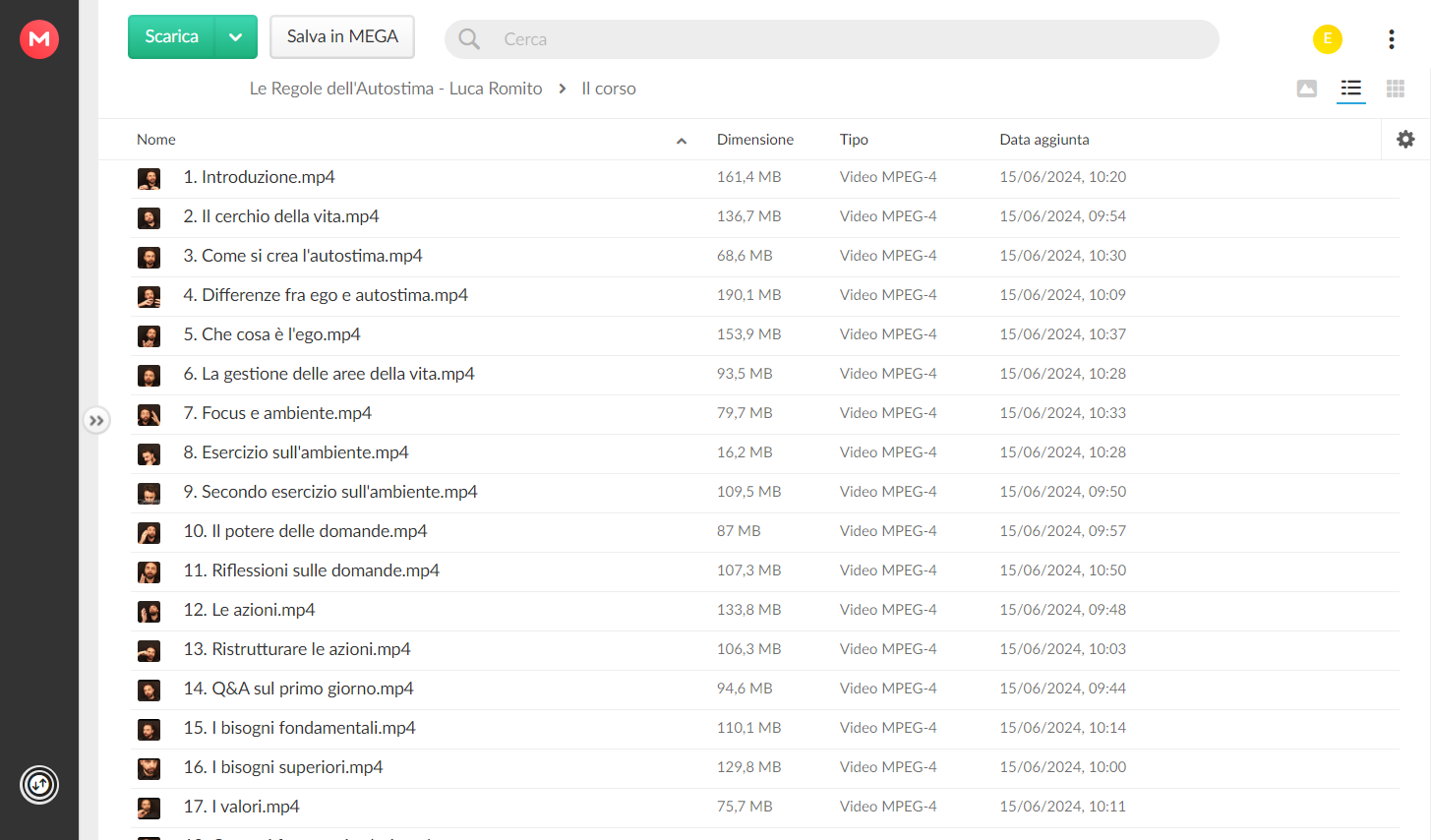Click the Salva in MEGA button
1431x840 pixels.
tap(342, 37)
